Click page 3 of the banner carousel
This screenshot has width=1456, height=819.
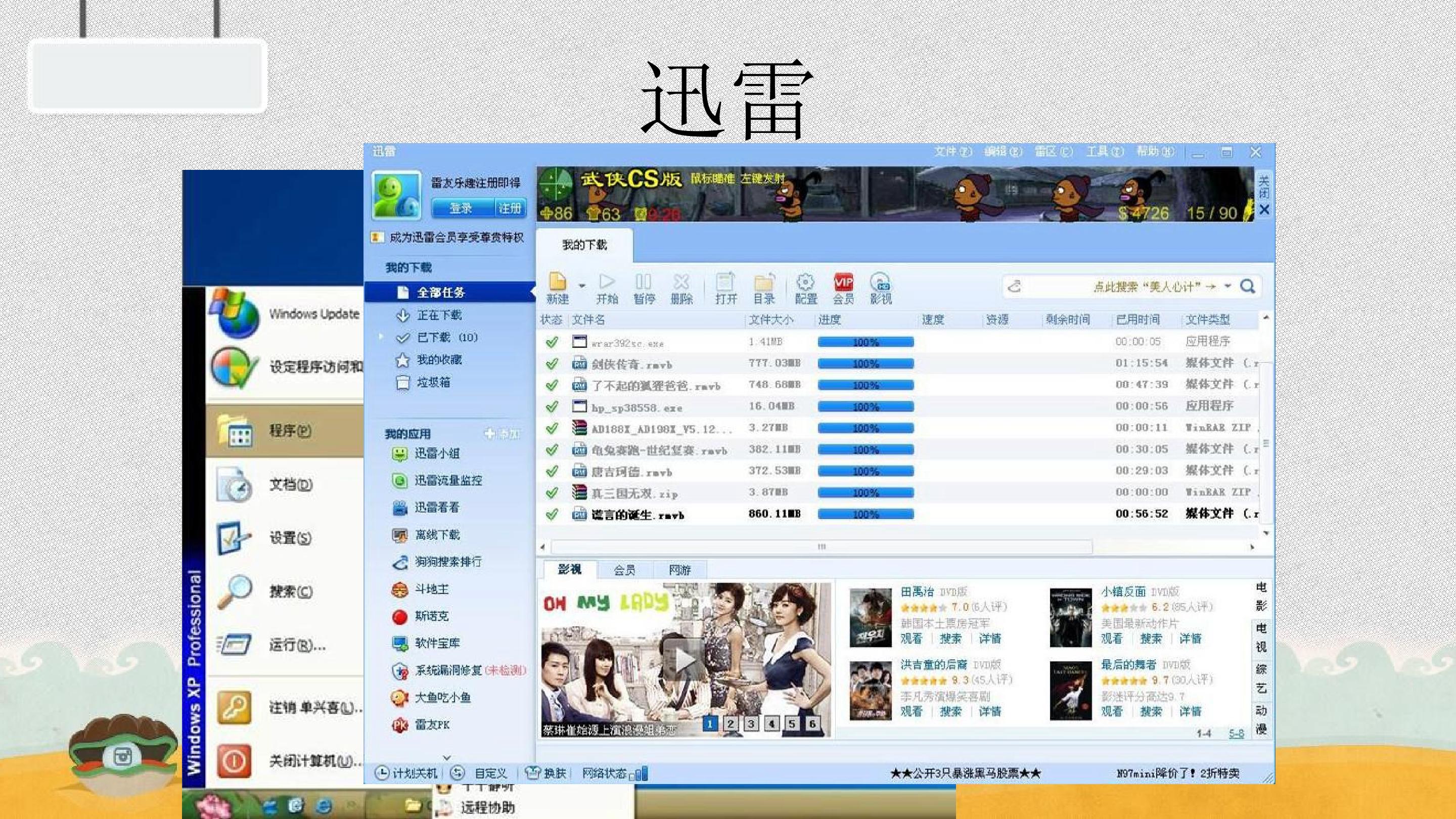point(751,723)
